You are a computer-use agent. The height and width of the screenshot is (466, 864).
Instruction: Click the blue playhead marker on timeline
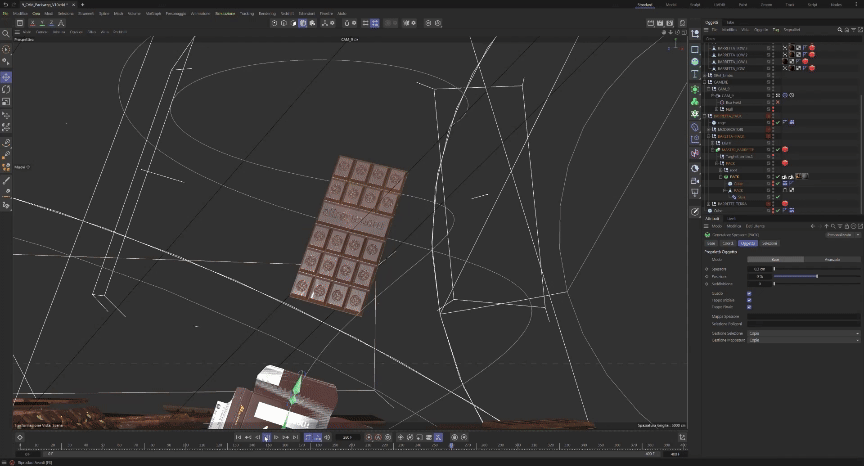click(x=451, y=445)
